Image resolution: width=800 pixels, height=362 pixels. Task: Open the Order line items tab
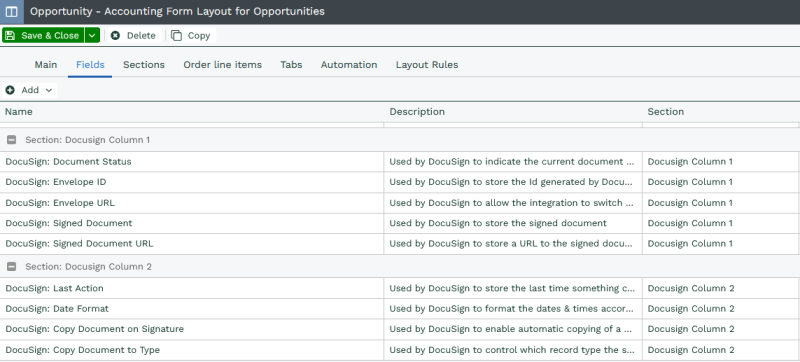[x=222, y=65]
